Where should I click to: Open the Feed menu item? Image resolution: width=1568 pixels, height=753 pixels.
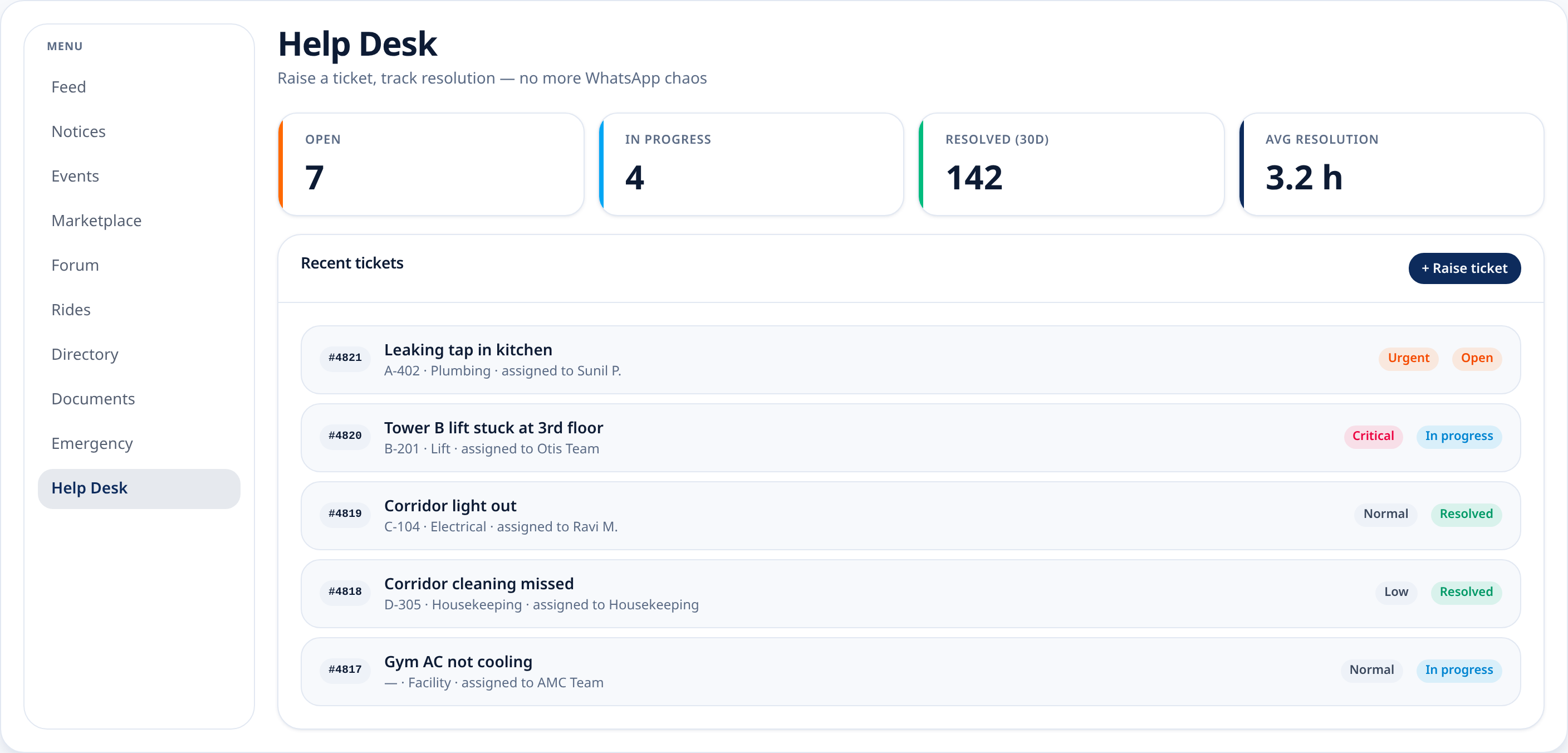click(139, 87)
